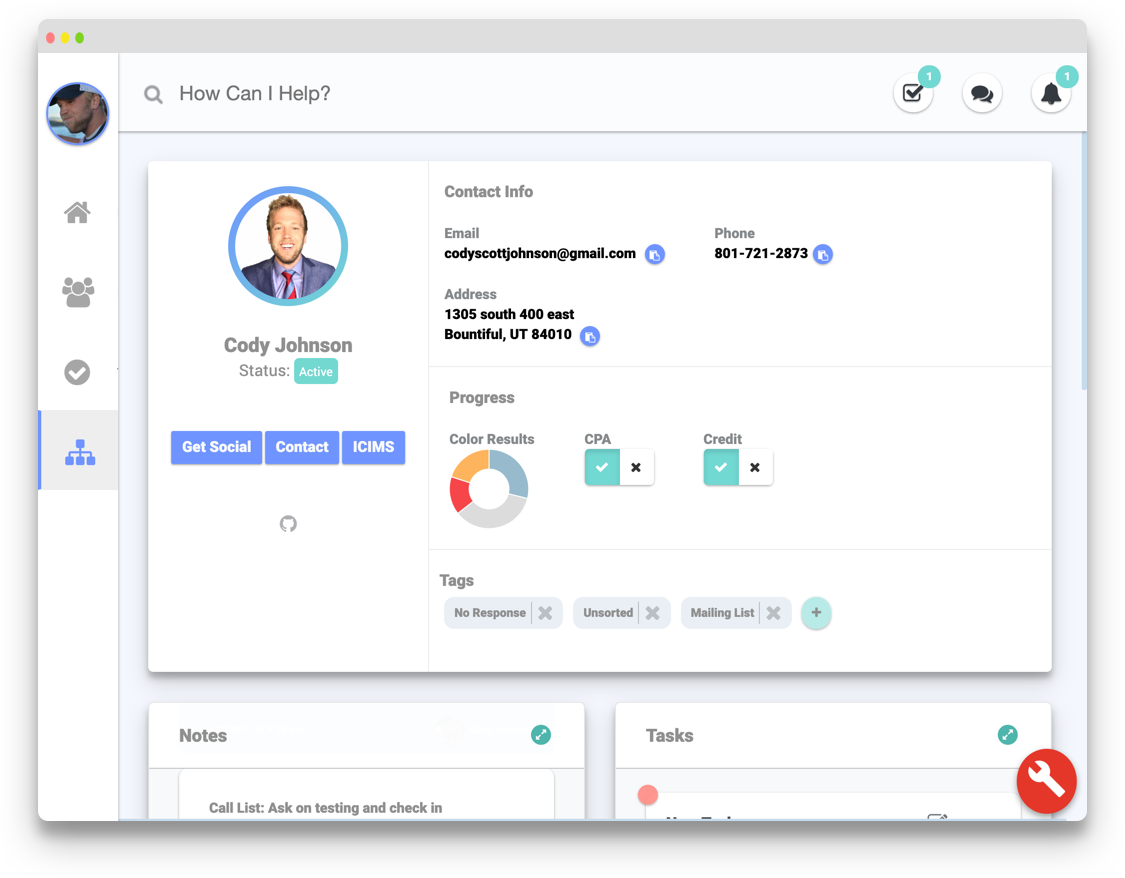
Task: Open the GitHub icon on profile
Action: [288, 524]
